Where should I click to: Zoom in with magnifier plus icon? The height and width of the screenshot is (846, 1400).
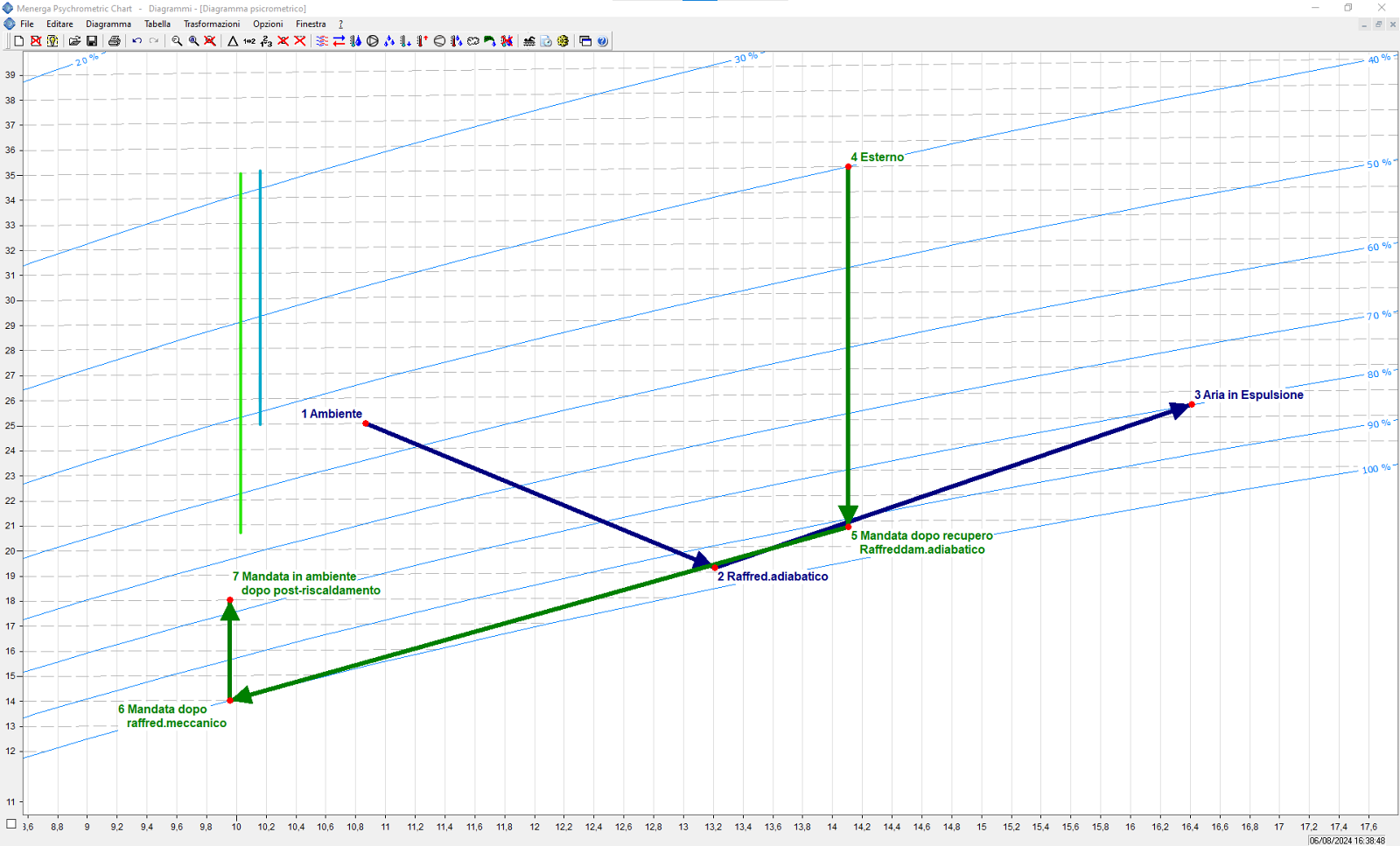click(193, 41)
